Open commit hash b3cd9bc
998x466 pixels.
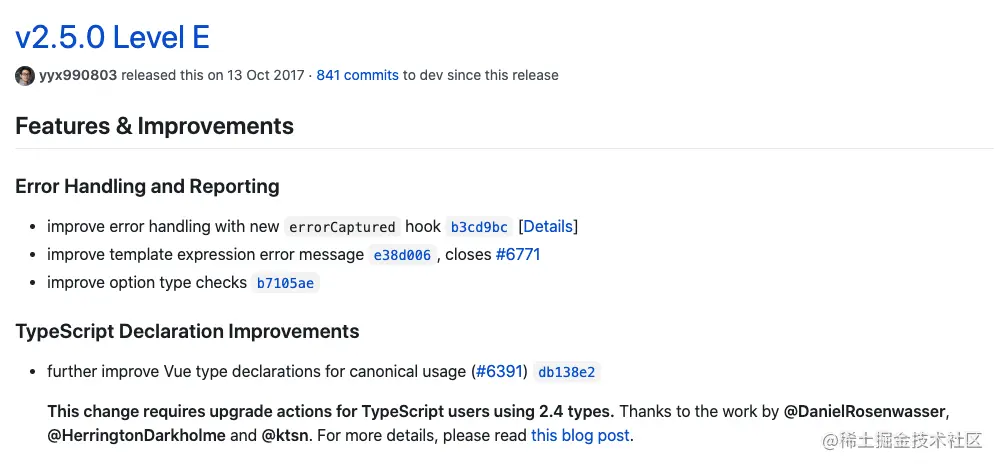tap(479, 227)
